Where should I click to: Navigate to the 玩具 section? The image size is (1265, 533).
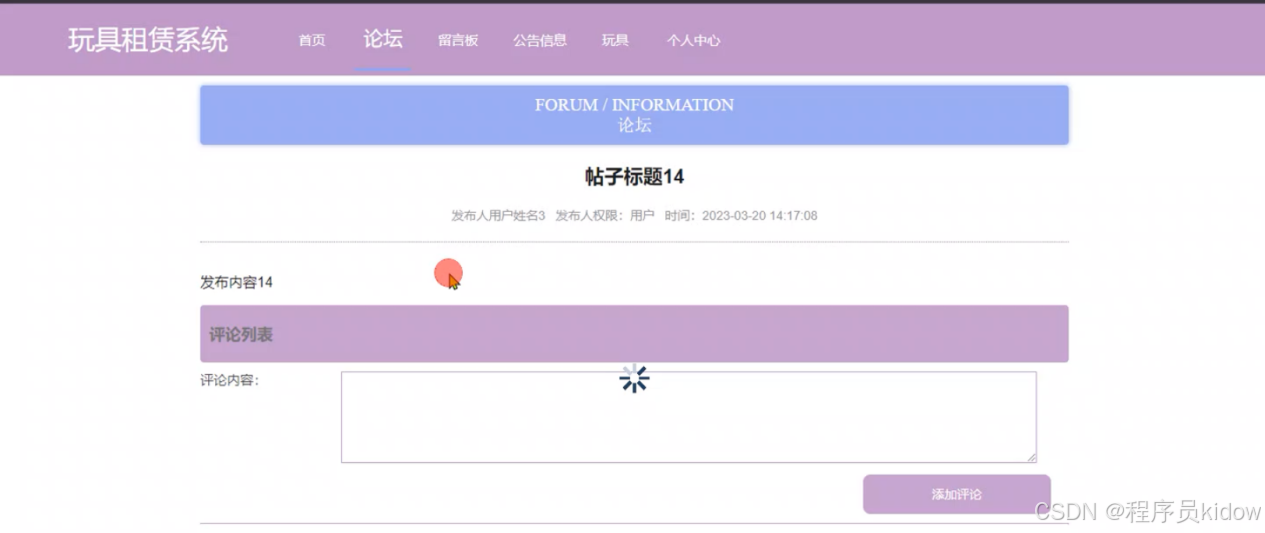click(615, 41)
